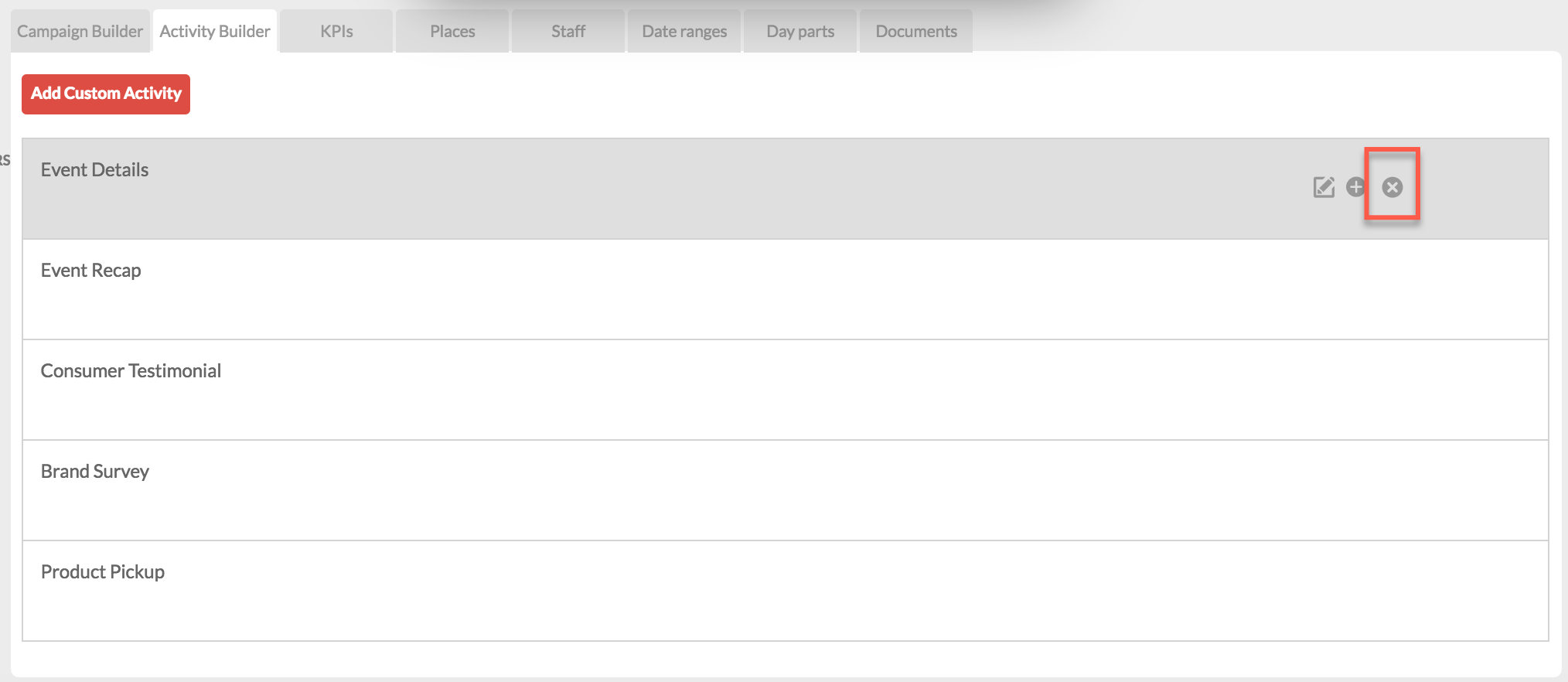Select the Event Recap activity
This screenshot has width=1568, height=682.
[786, 289]
